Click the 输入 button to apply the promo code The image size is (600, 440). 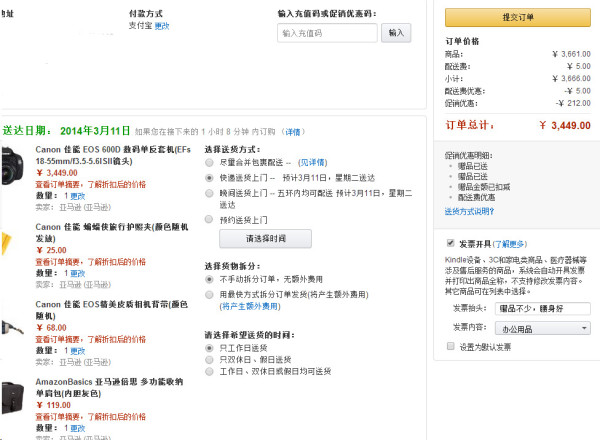[x=396, y=33]
